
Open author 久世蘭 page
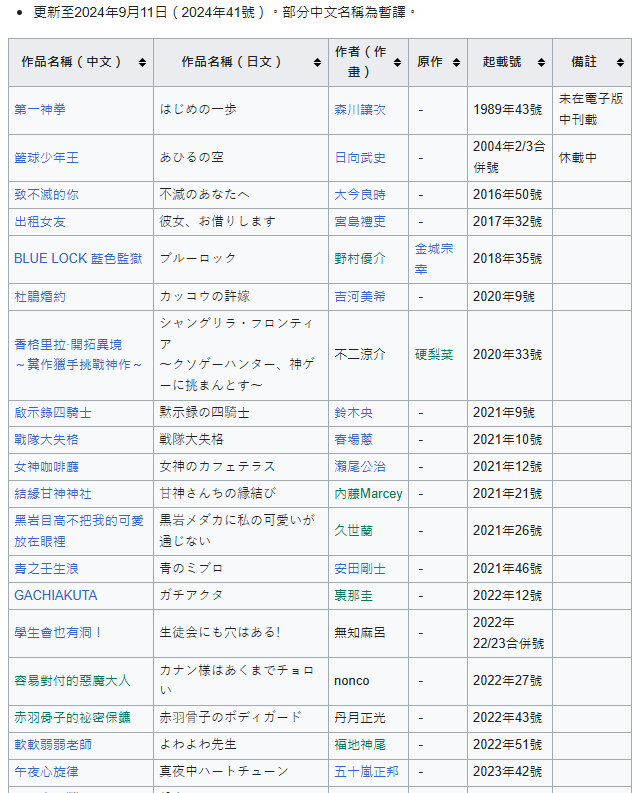353,531
